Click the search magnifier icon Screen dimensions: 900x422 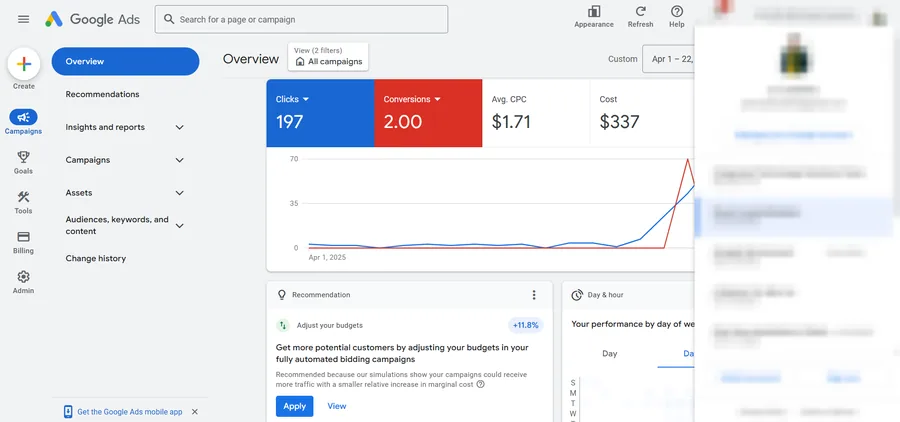tap(169, 19)
